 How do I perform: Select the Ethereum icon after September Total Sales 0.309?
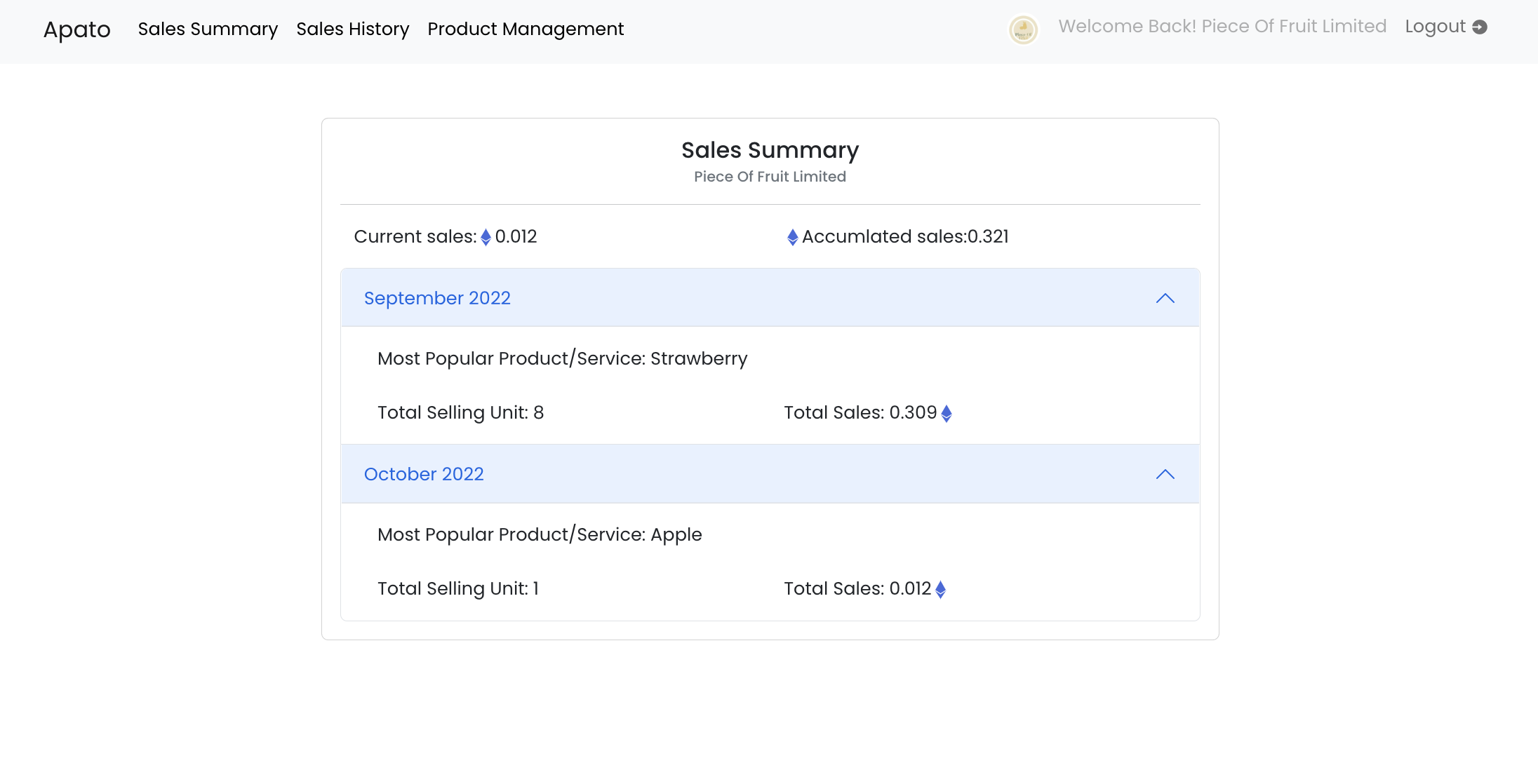[x=947, y=413]
